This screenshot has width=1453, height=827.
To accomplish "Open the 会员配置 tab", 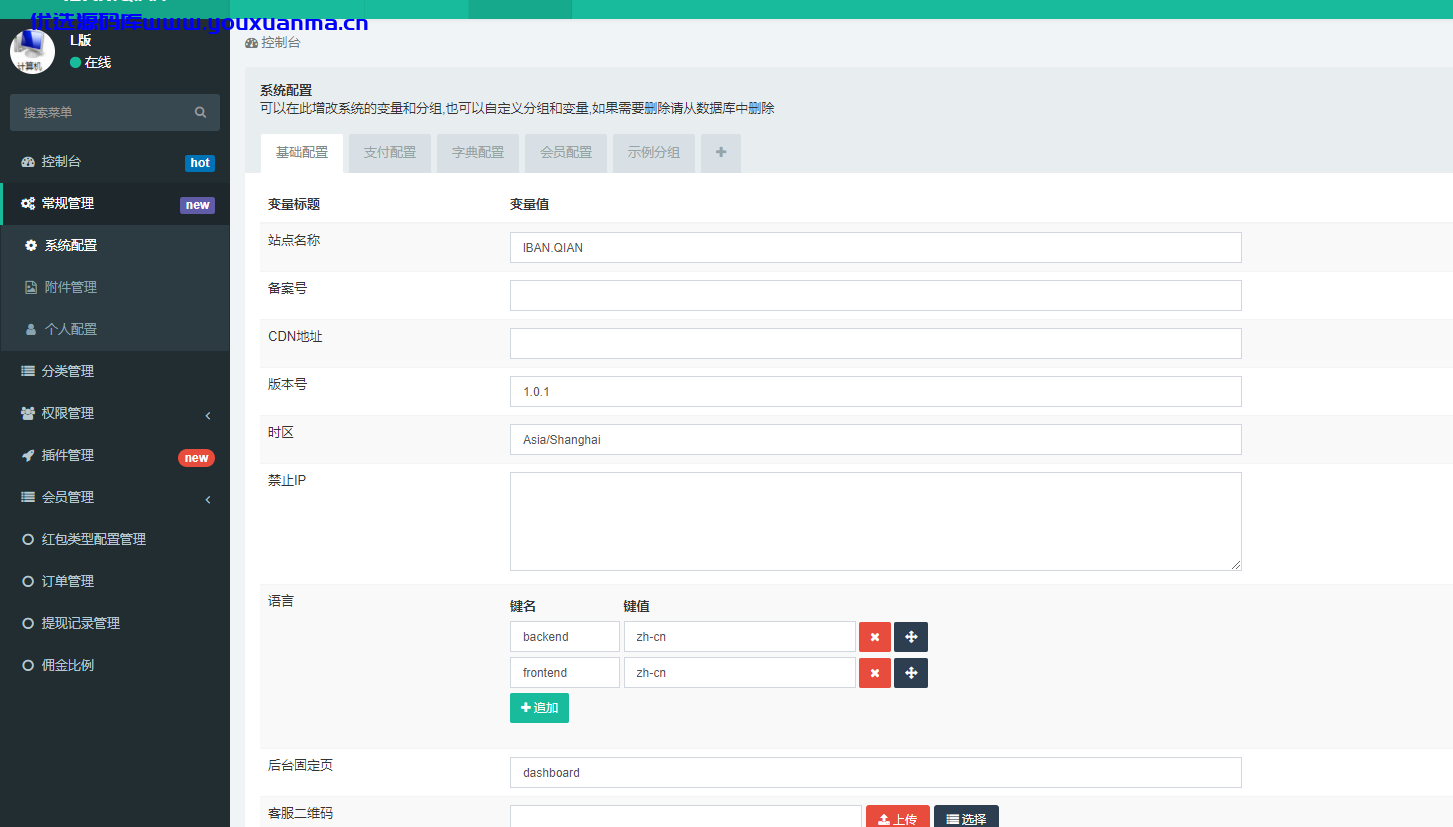I will pos(566,153).
